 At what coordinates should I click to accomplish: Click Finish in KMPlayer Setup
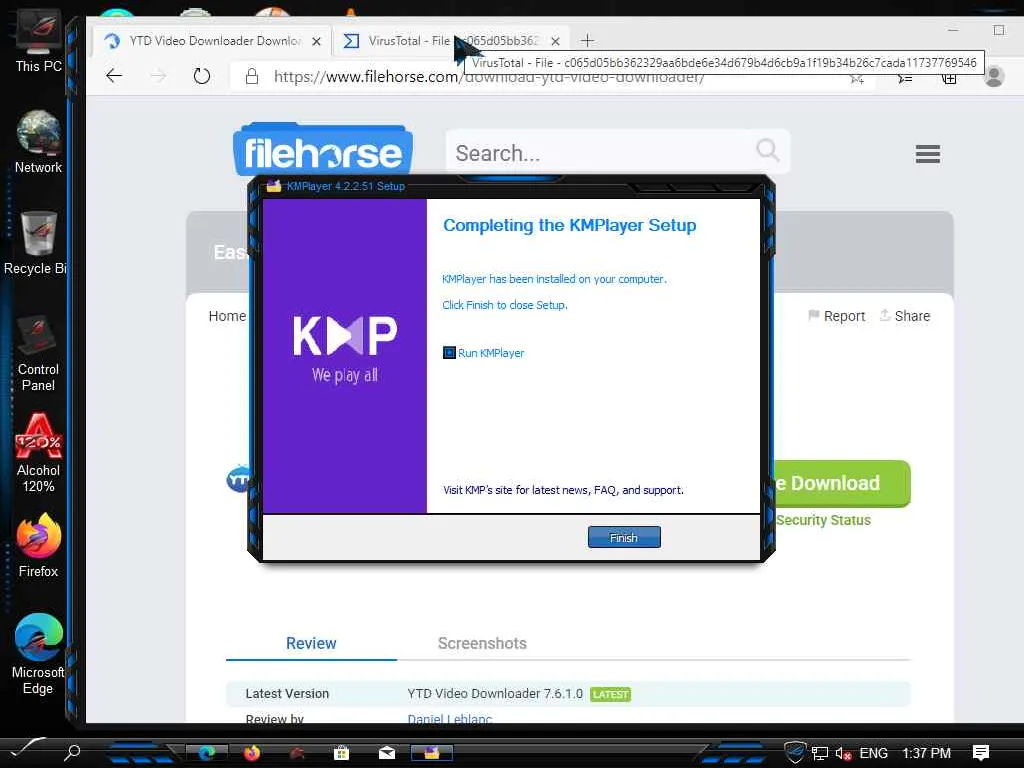[x=624, y=537]
